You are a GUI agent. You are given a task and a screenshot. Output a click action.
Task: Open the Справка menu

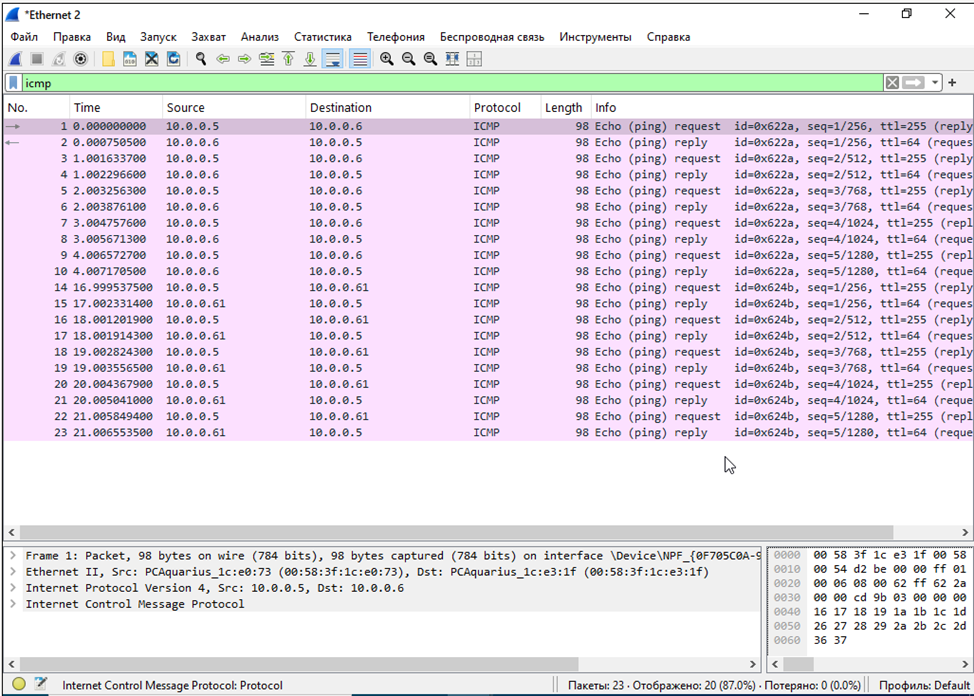tap(668, 37)
